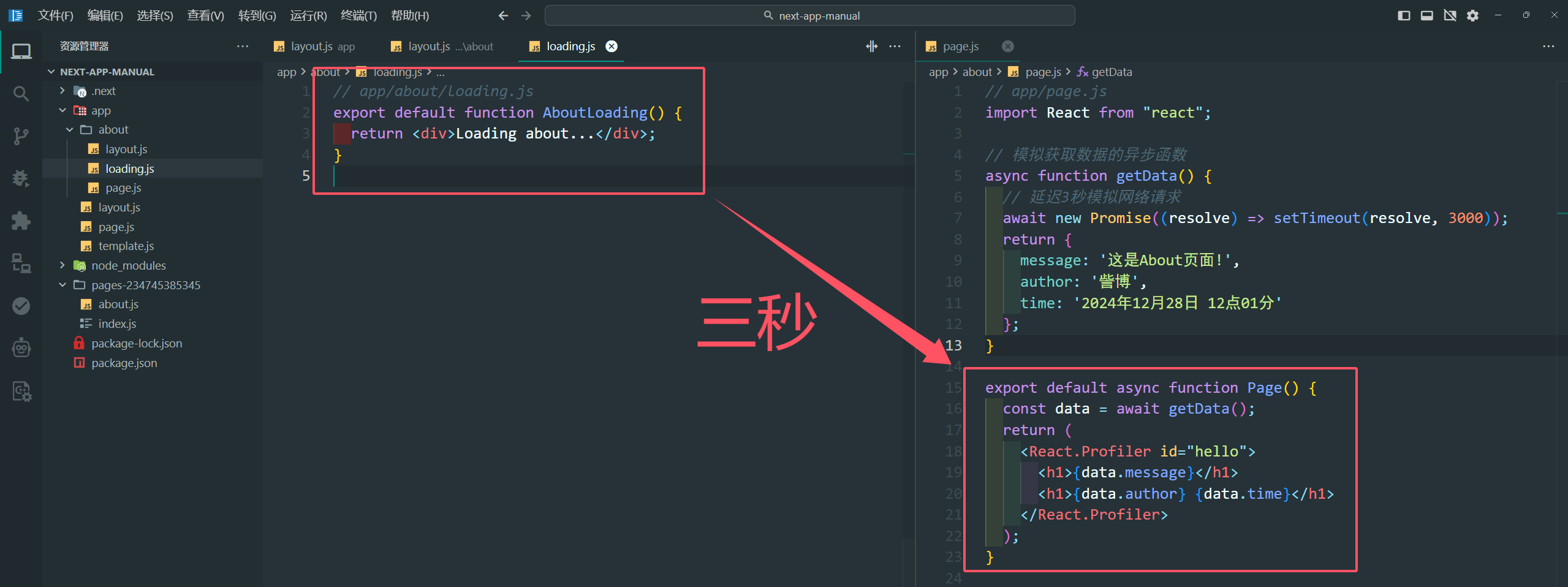The height and width of the screenshot is (587, 1568).
Task: Switch to the layout.js app tab
Action: [322, 47]
